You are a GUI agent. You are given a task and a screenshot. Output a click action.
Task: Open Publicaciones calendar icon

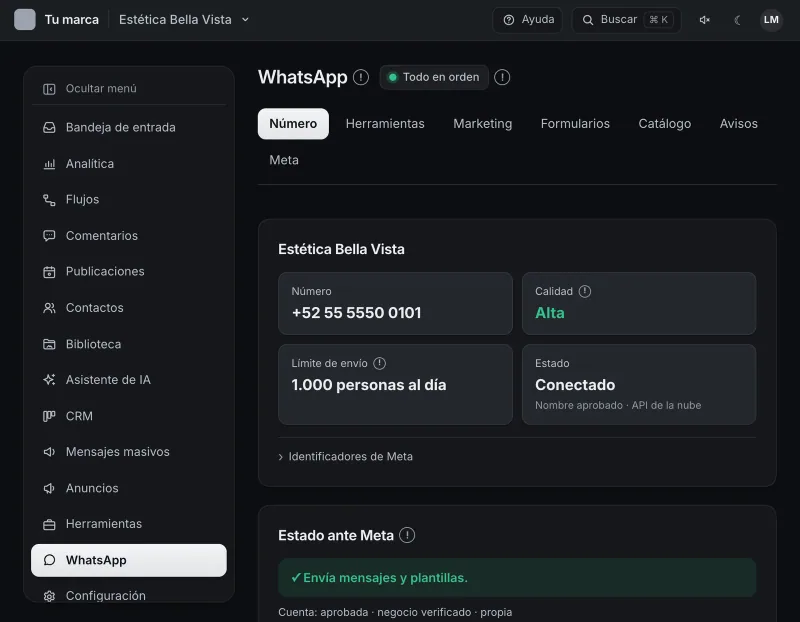[49, 272]
